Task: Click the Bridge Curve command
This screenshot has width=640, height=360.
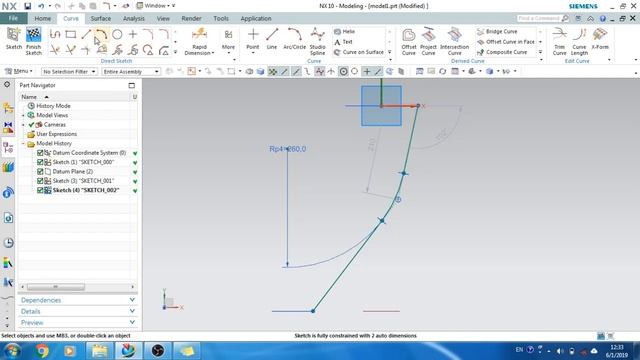Action: 497,31
